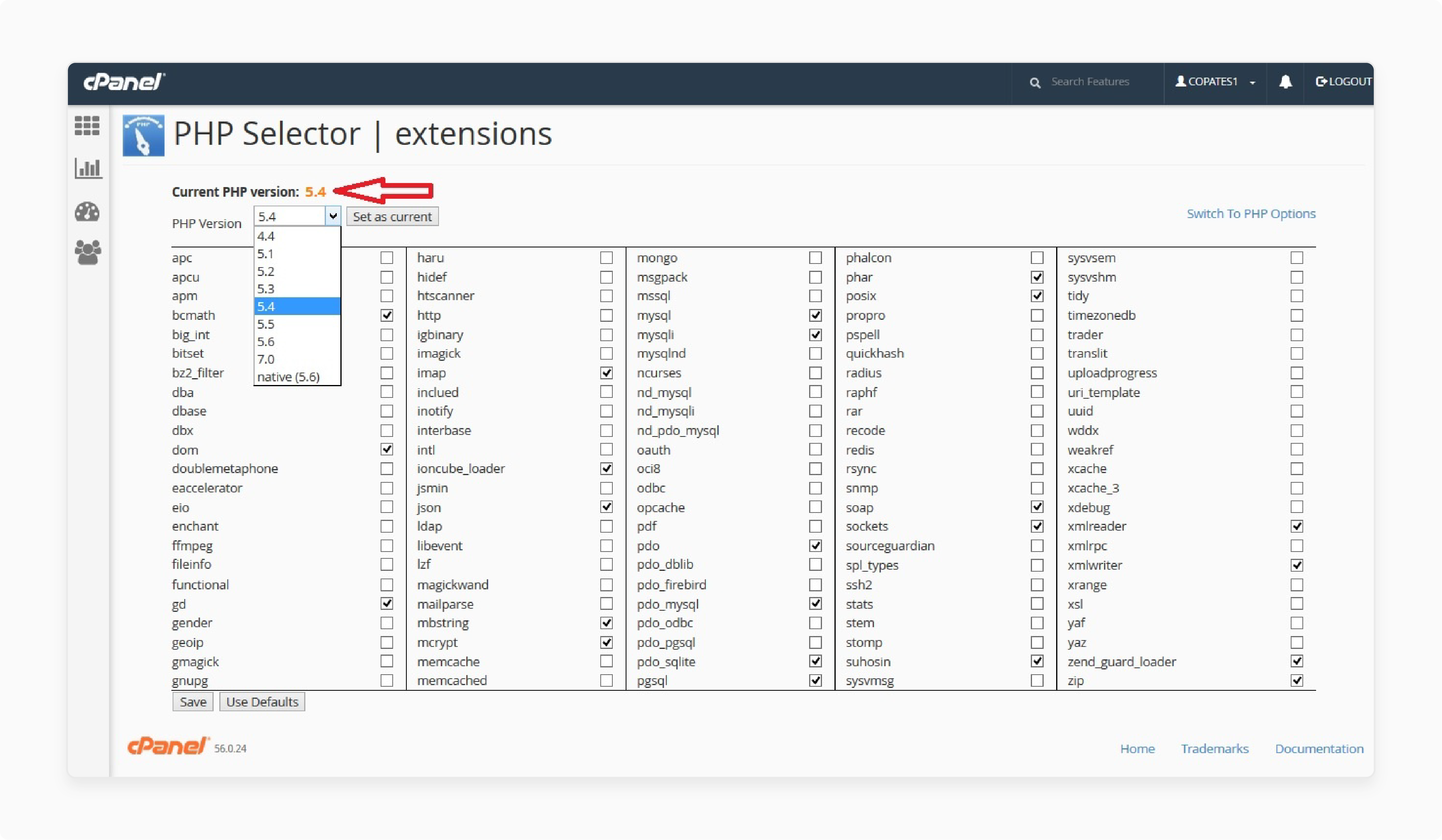Viewport: 1442px width, 840px height.
Task: Enable the mongo extension checkbox
Action: tap(816, 258)
